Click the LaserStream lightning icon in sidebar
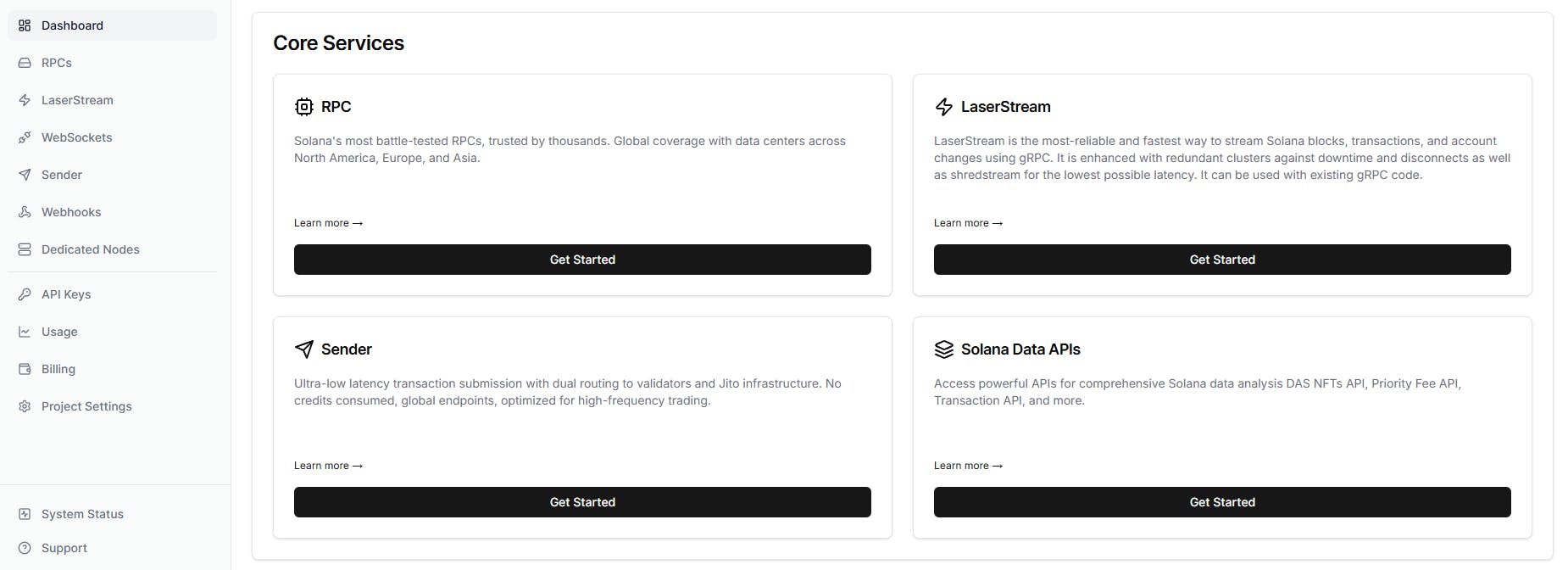1568x570 pixels. (25, 100)
